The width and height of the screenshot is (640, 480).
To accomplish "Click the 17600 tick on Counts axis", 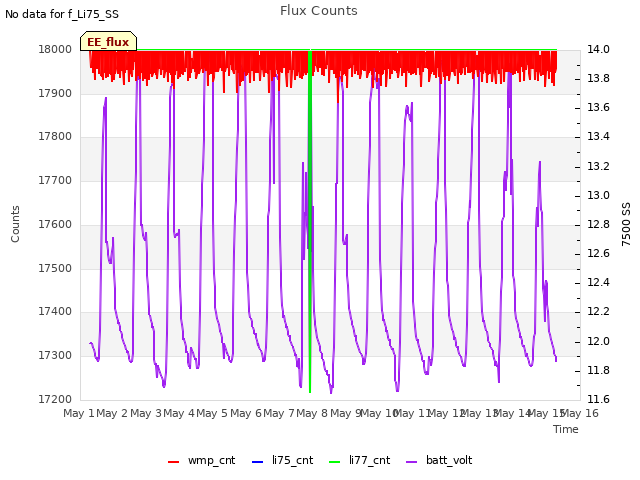I will point(55,224).
